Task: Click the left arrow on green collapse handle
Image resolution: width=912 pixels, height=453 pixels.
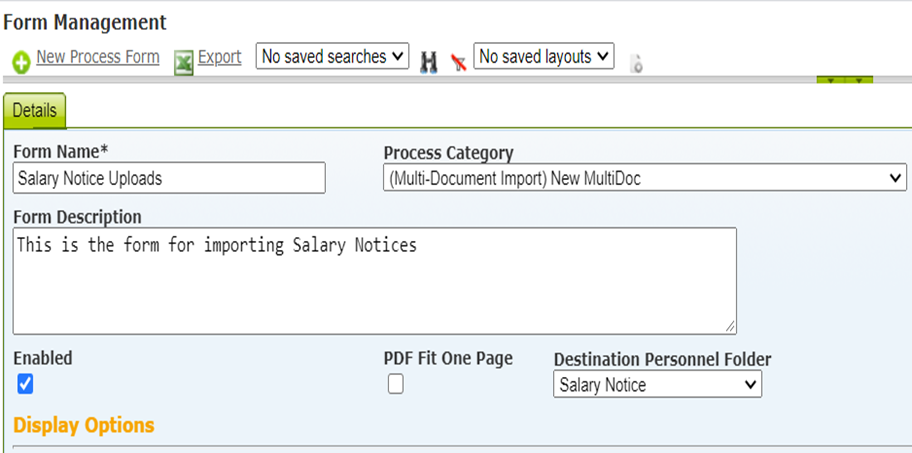Action: [832, 80]
